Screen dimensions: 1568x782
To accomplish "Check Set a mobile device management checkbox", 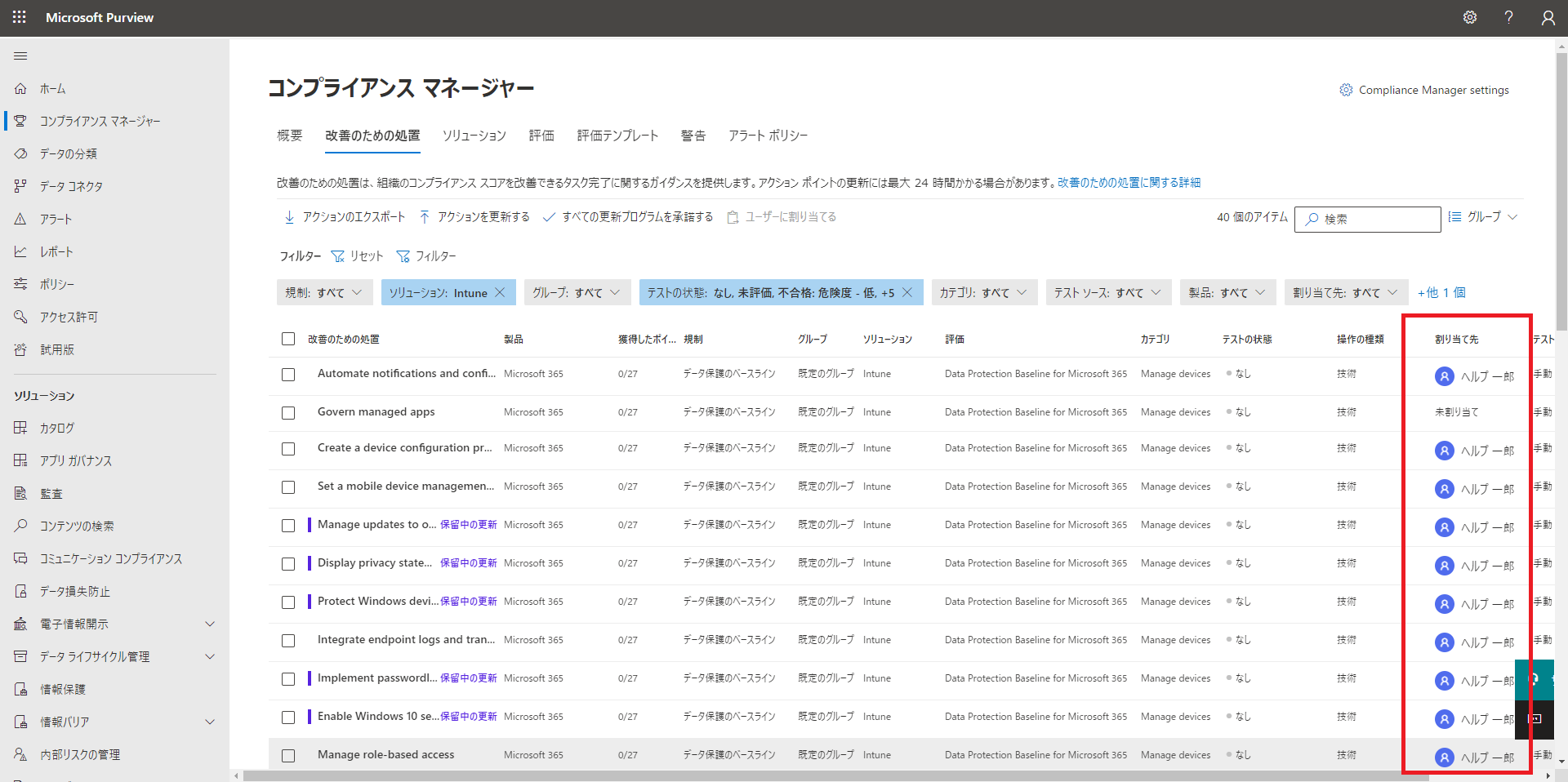I will pyautogui.click(x=288, y=487).
